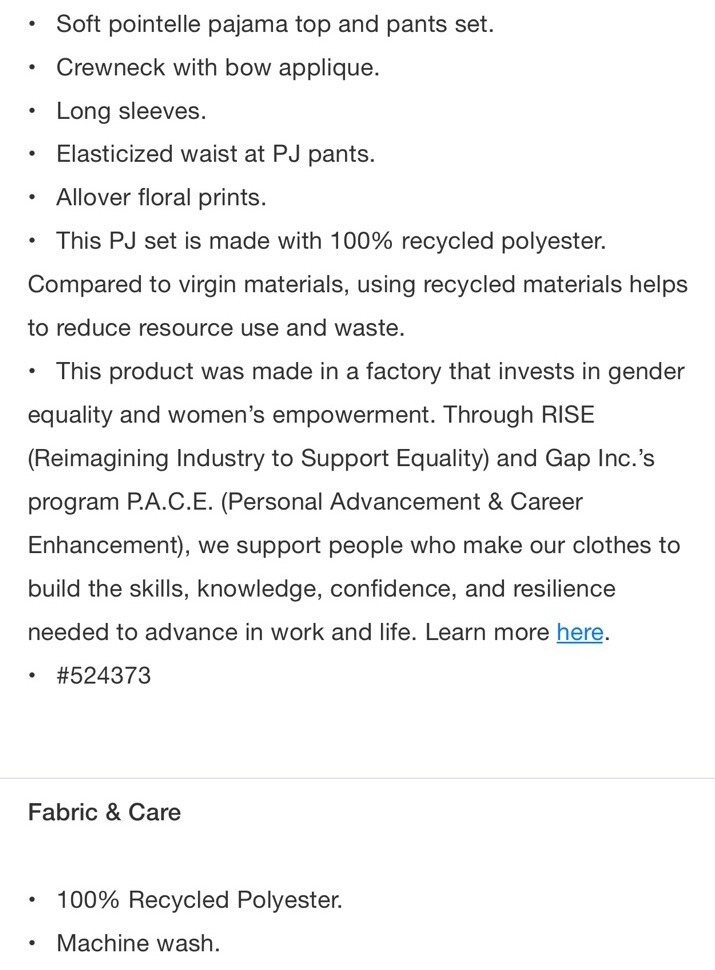Click the 'build the skills, knowledge' line
The image size is (715, 970).
point(322,588)
